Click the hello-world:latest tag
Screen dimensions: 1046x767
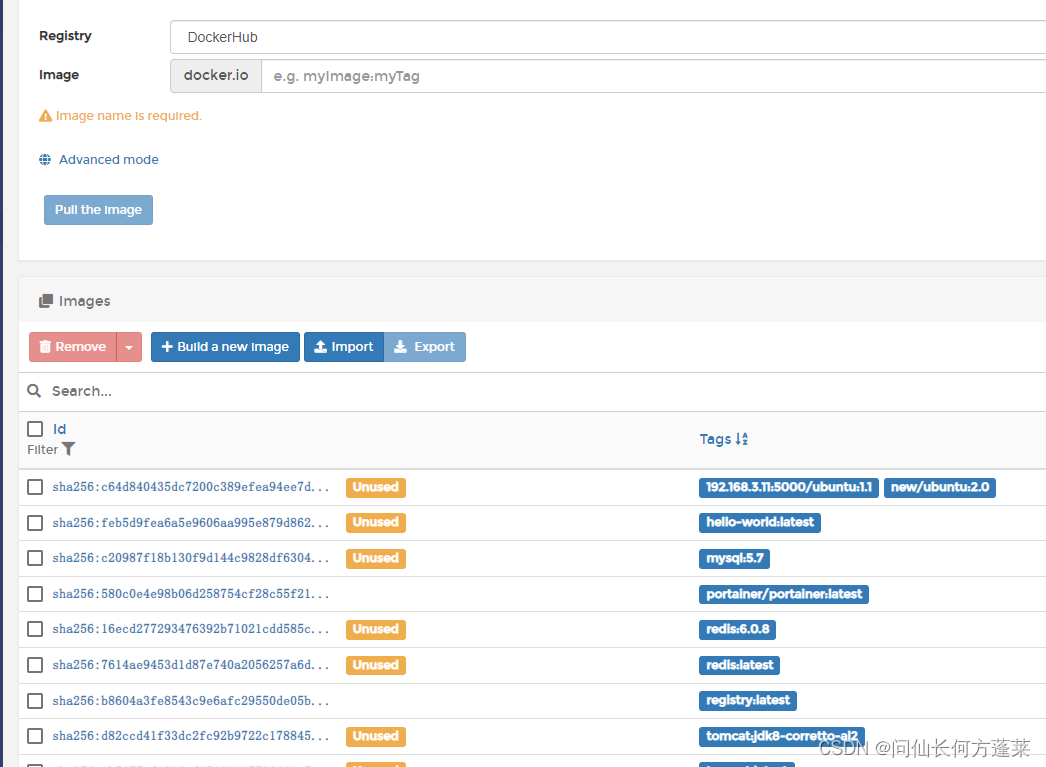[x=760, y=522]
